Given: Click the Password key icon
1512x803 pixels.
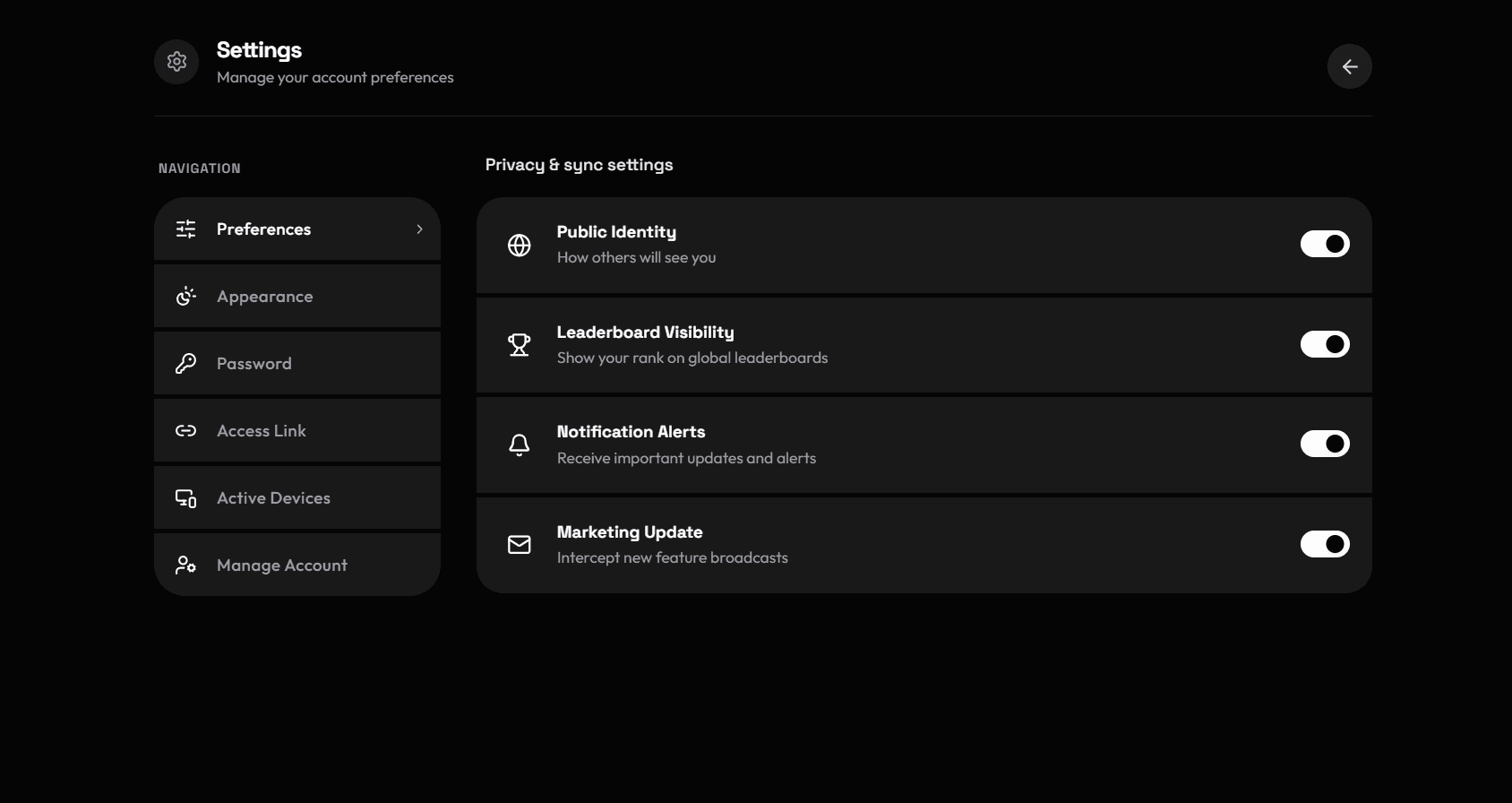Looking at the screenshot, I should [185, 364].
